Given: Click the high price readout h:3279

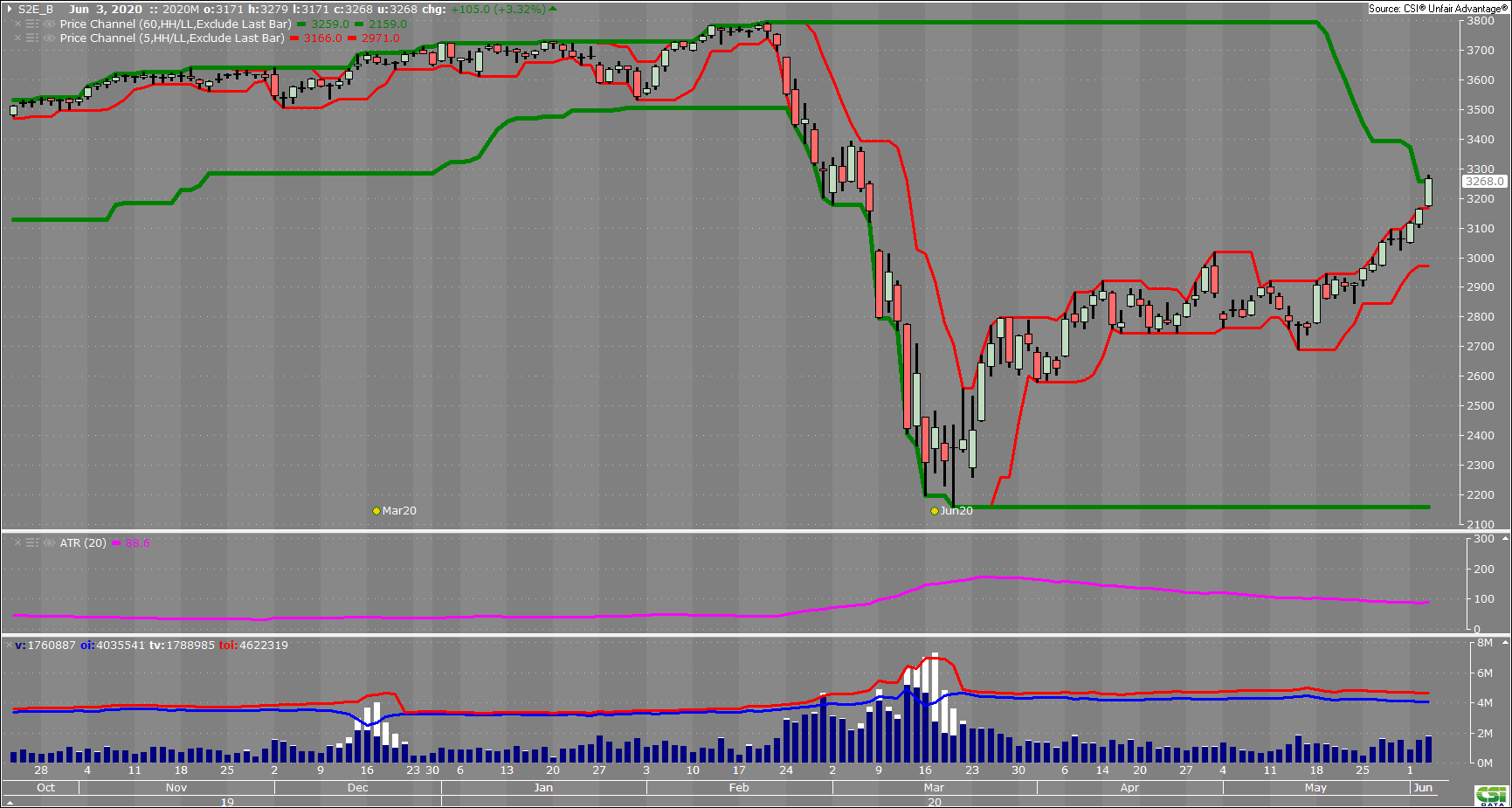Looking at the screenshot, I should 268,9.
